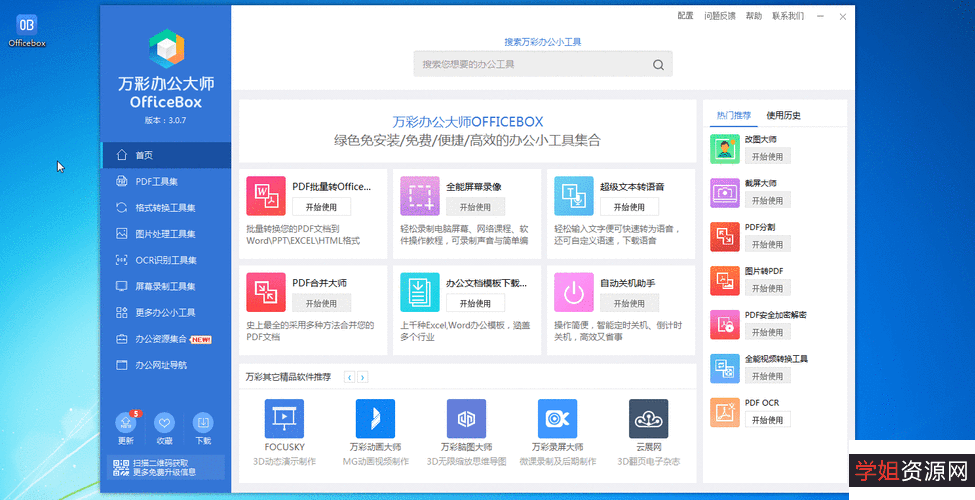Image resolution: width=975 pixels, height=500 pixels.
Task: Click the 图片转PDF icon
Action: [725, 280]
